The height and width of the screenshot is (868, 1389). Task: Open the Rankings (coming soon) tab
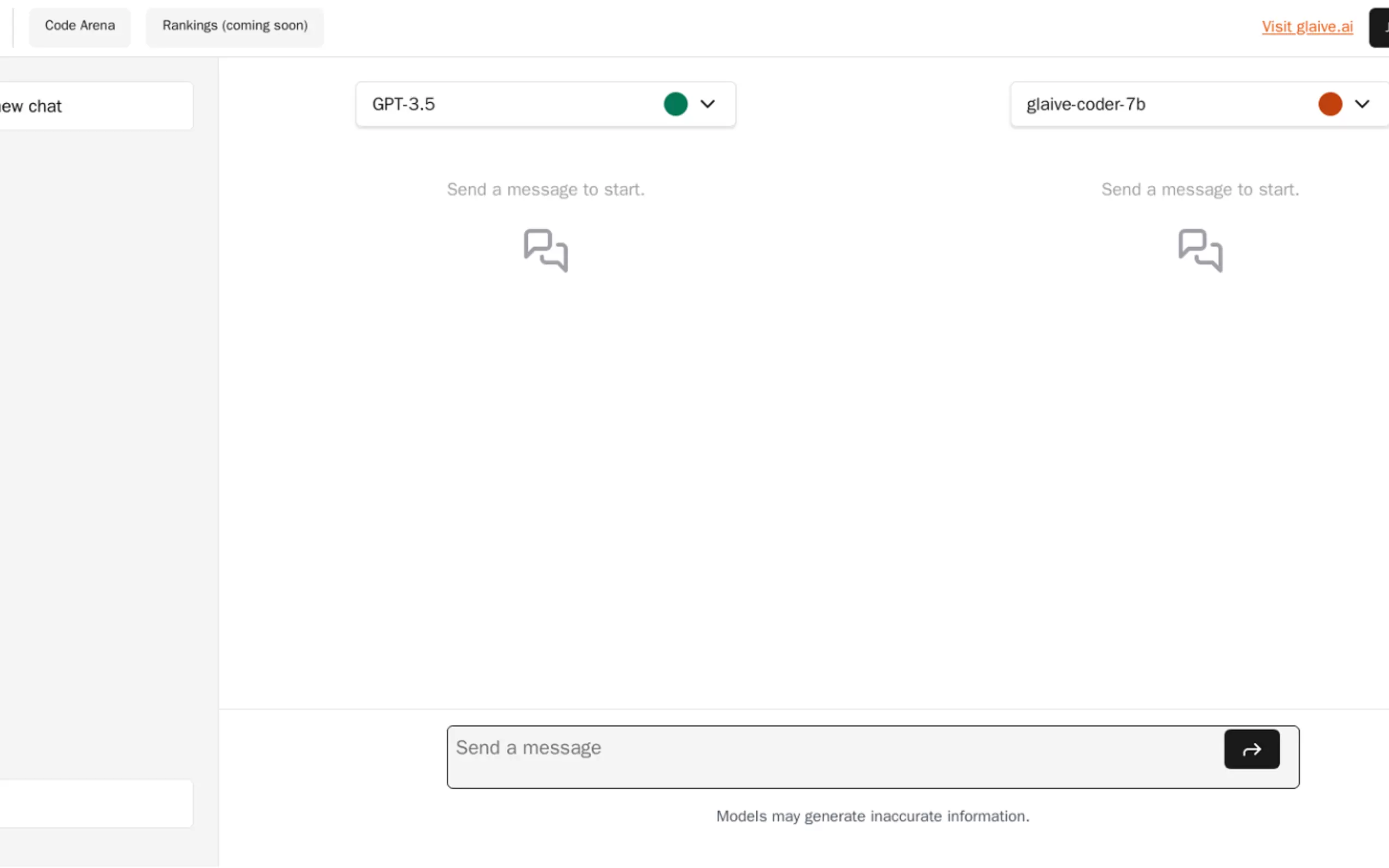point(235,26)
